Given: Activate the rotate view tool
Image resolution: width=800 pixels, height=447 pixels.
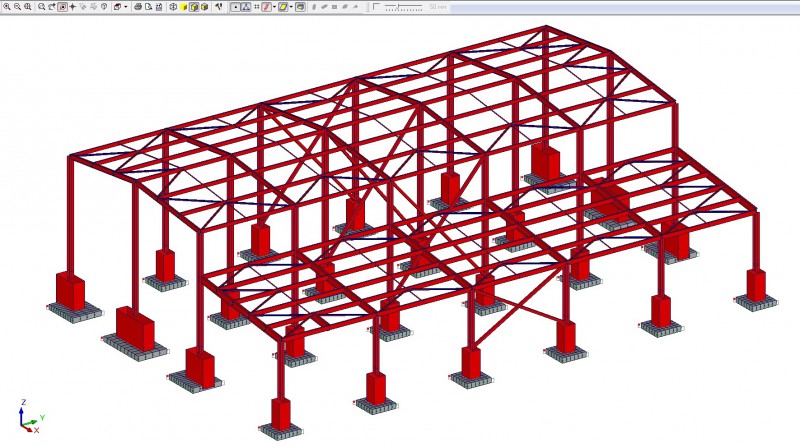Looking at the screenshot, I should point(52,7).
